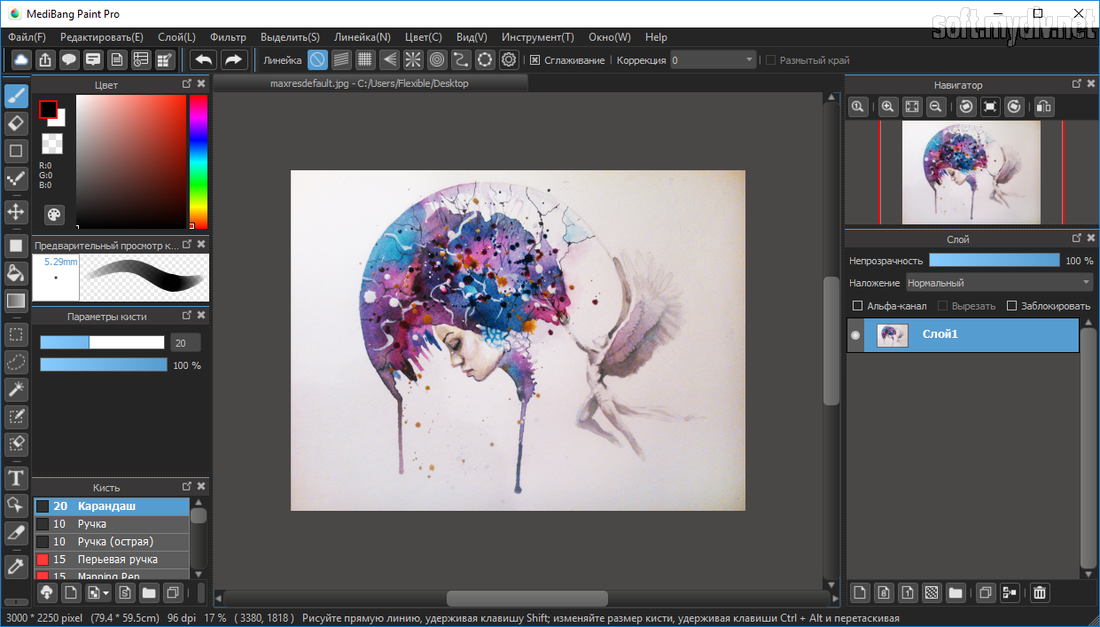
Task: Open the Выделить(S) menu
Action: (x=290, y=37)
